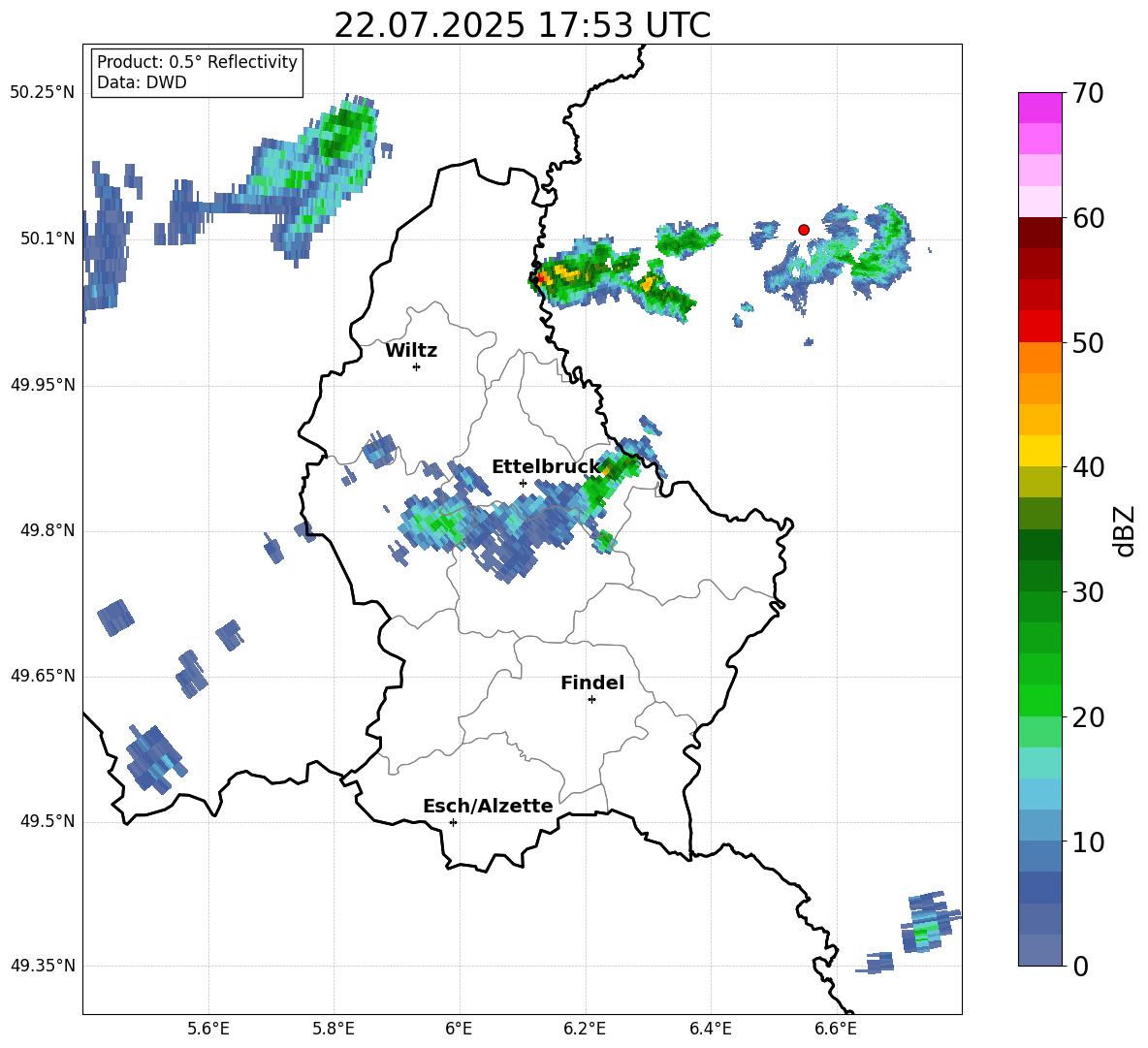Click the Product: 0.5° Reflectivity text

point(197,61)
